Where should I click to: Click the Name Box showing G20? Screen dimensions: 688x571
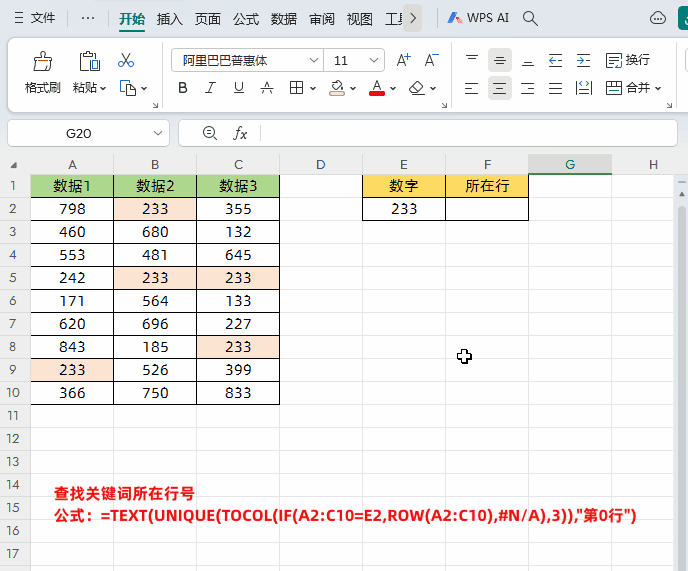point(88,133)
